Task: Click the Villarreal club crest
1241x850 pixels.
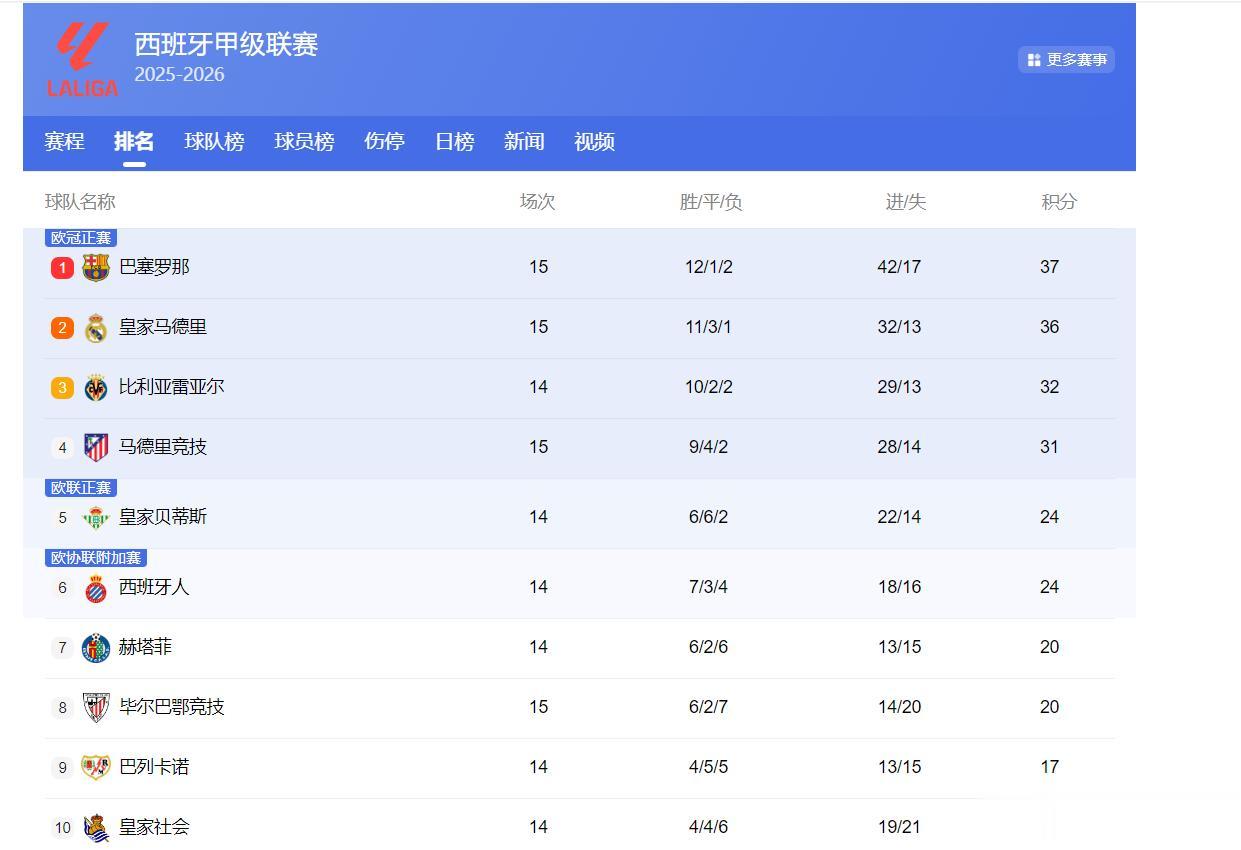Action: [96, 387]
